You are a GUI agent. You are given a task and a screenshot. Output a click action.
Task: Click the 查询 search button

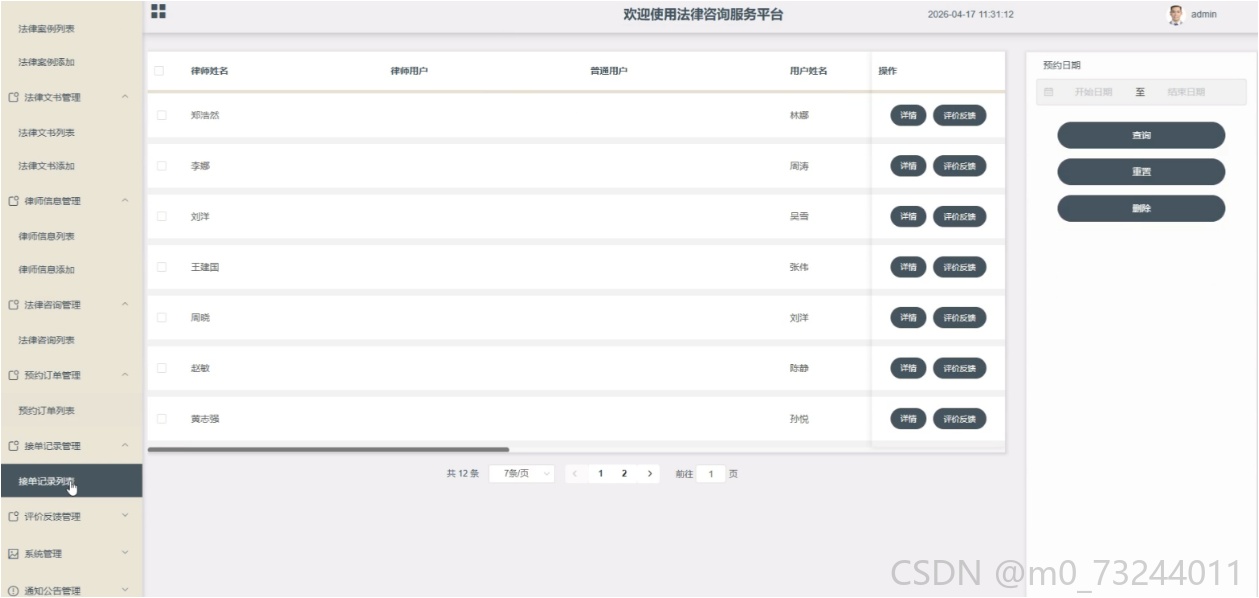(1141, 135)
